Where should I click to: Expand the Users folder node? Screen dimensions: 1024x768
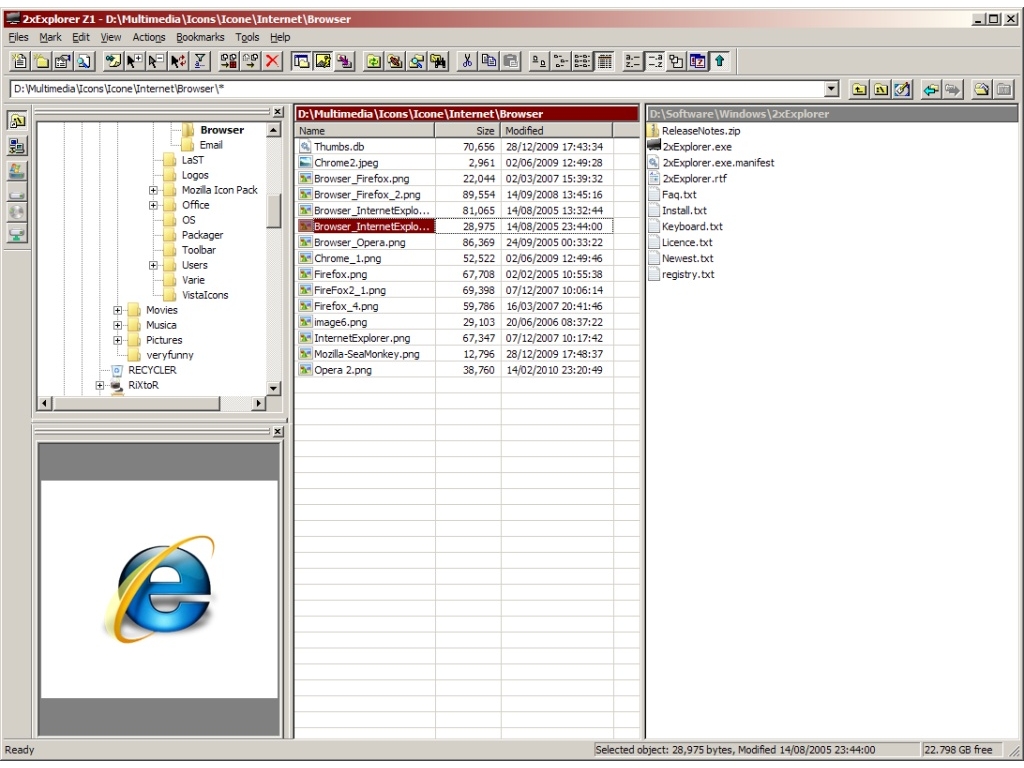153,265
